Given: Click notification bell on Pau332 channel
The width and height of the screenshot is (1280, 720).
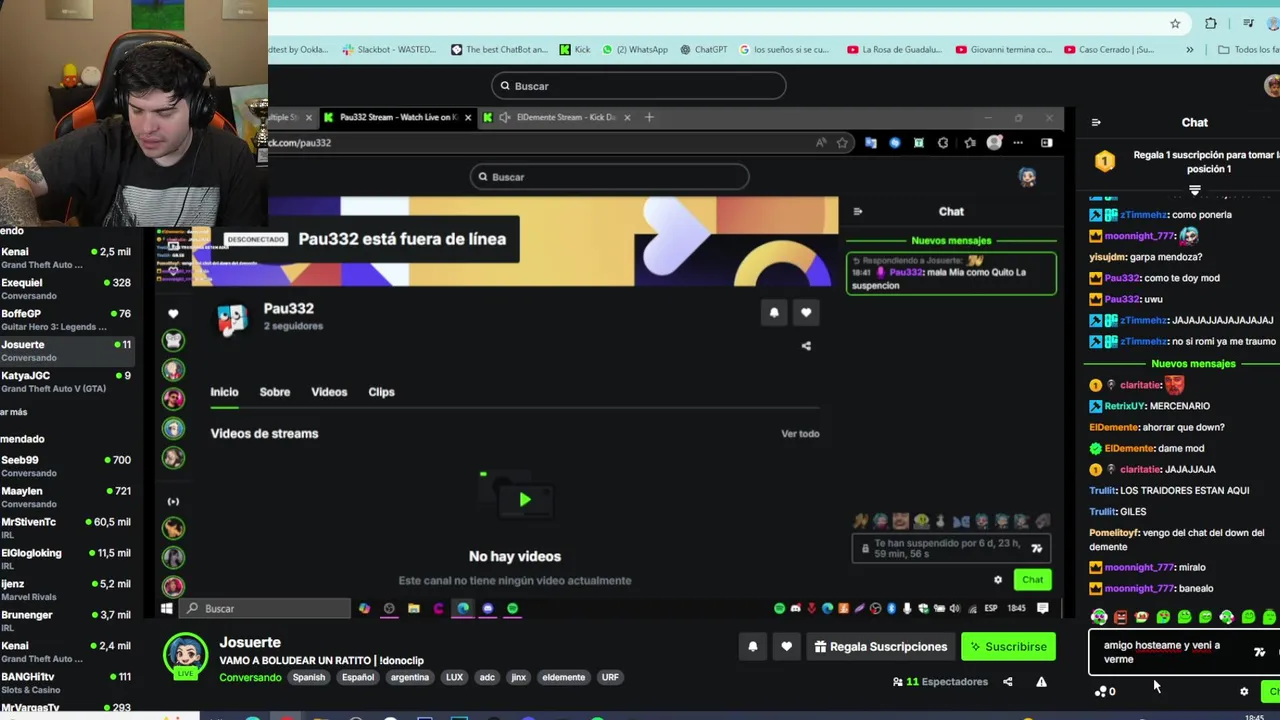Looking at the screenshot, I should pos(774,312).
